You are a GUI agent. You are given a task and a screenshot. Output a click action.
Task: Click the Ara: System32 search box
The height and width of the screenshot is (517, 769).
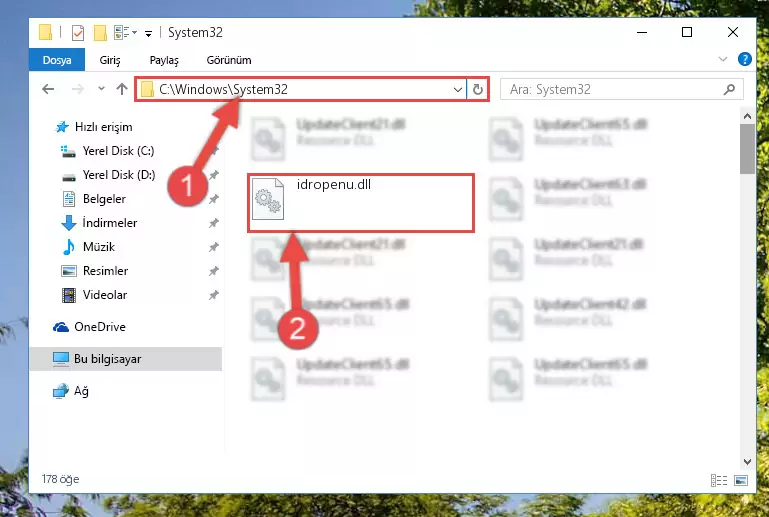[x=621, y=89]
